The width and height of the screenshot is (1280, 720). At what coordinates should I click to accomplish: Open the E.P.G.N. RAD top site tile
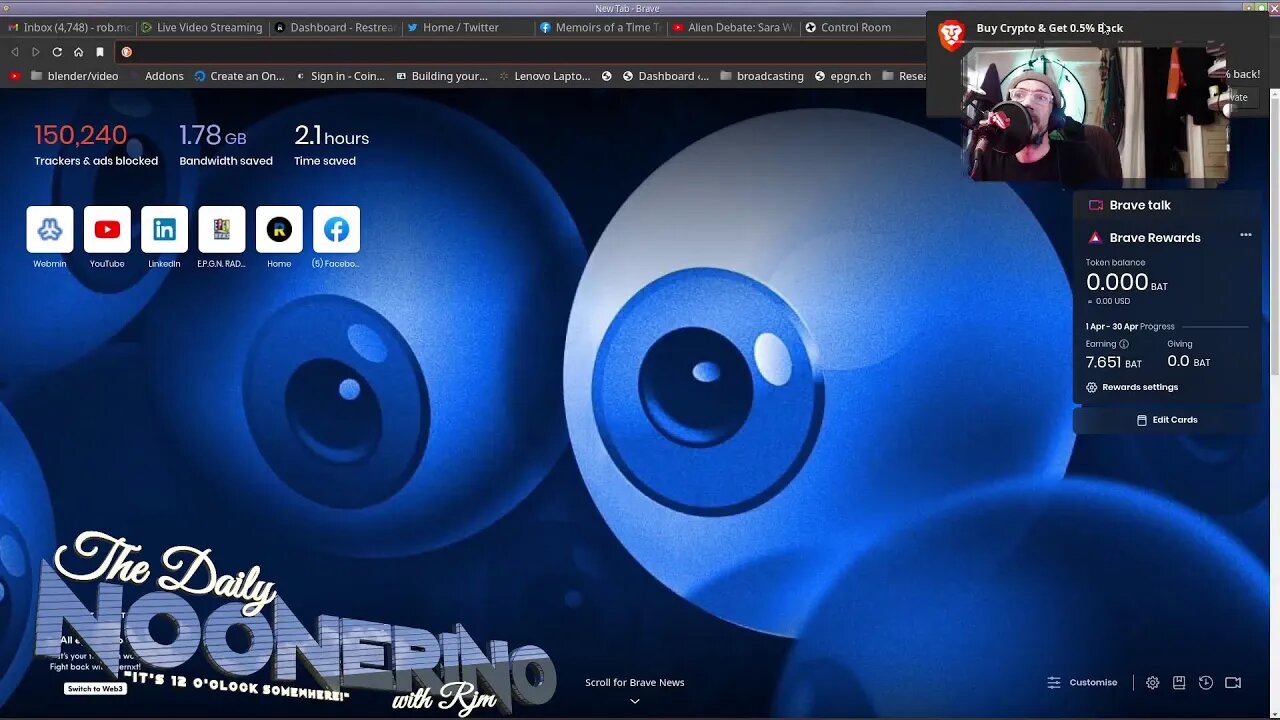click(222, 230)
